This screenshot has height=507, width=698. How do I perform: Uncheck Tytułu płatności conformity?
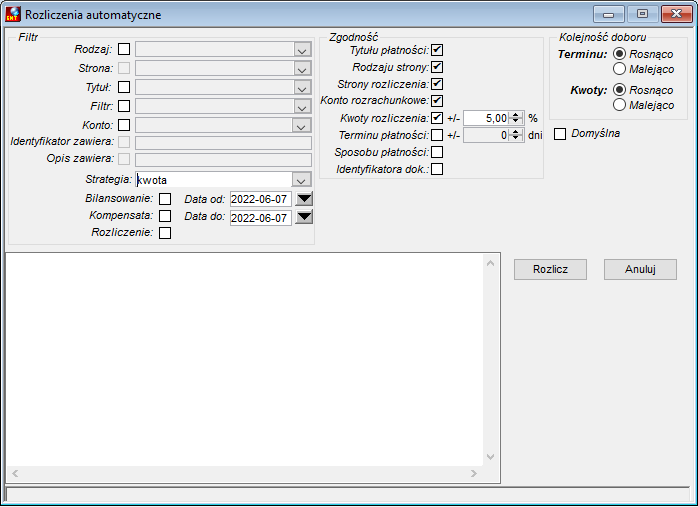tap(437, 50)
